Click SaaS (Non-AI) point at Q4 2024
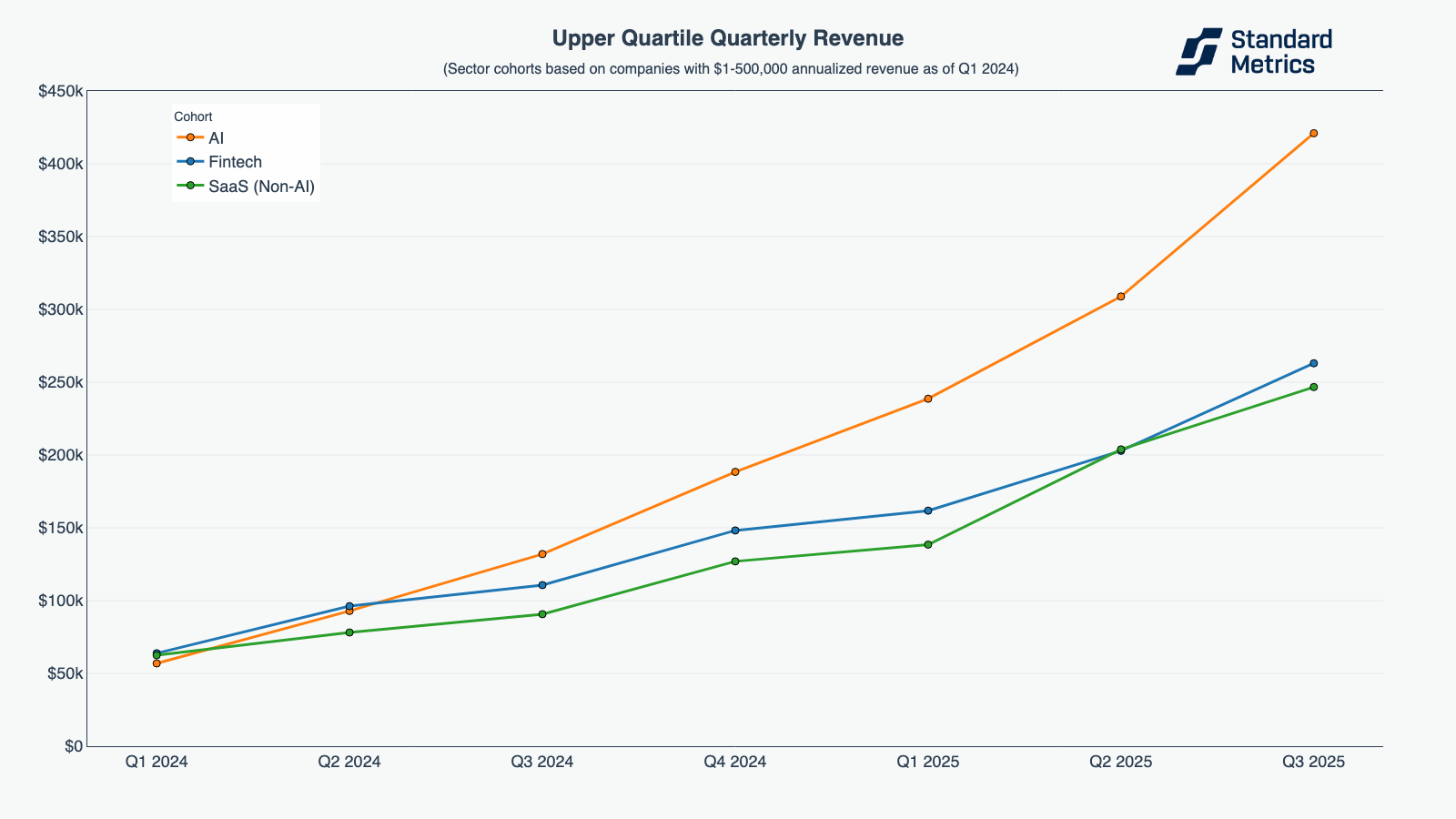Image resolution: width=1456 pixels, height=819 pixels. [x=734, y=561]
